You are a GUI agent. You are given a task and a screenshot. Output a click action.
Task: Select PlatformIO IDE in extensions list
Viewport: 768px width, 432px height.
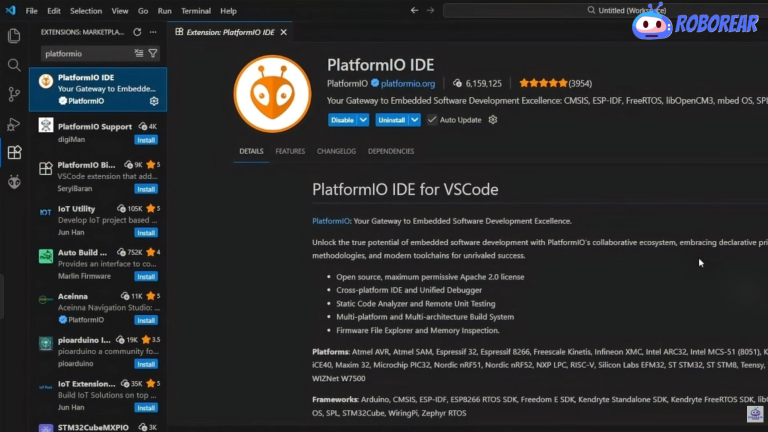point(98,89)
